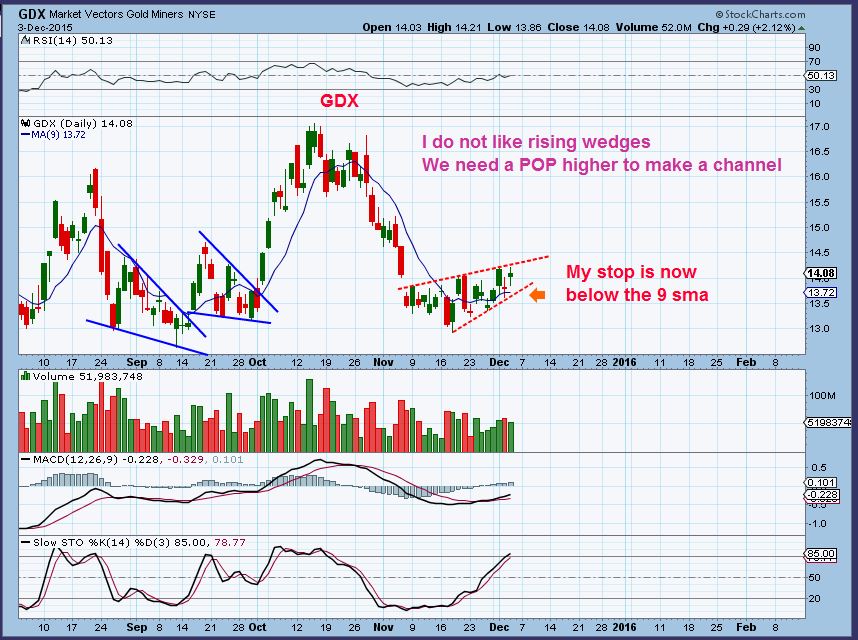Select the RSI indicator panel icon

(25, 39)
